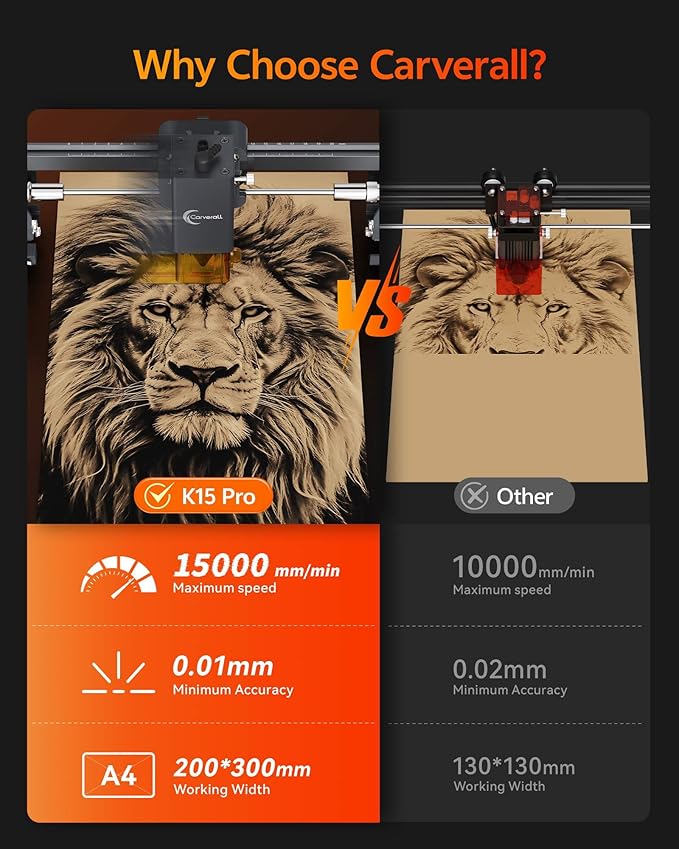Click the 10000mm/min maximum speed text
This screenshot has width=679, height=849.
[x=524, y=575]
